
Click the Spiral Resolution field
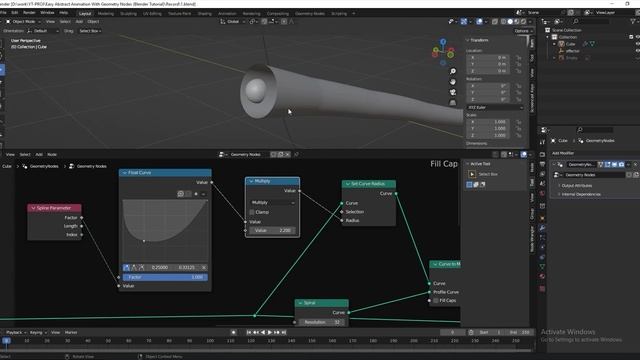tap(322, 322)
